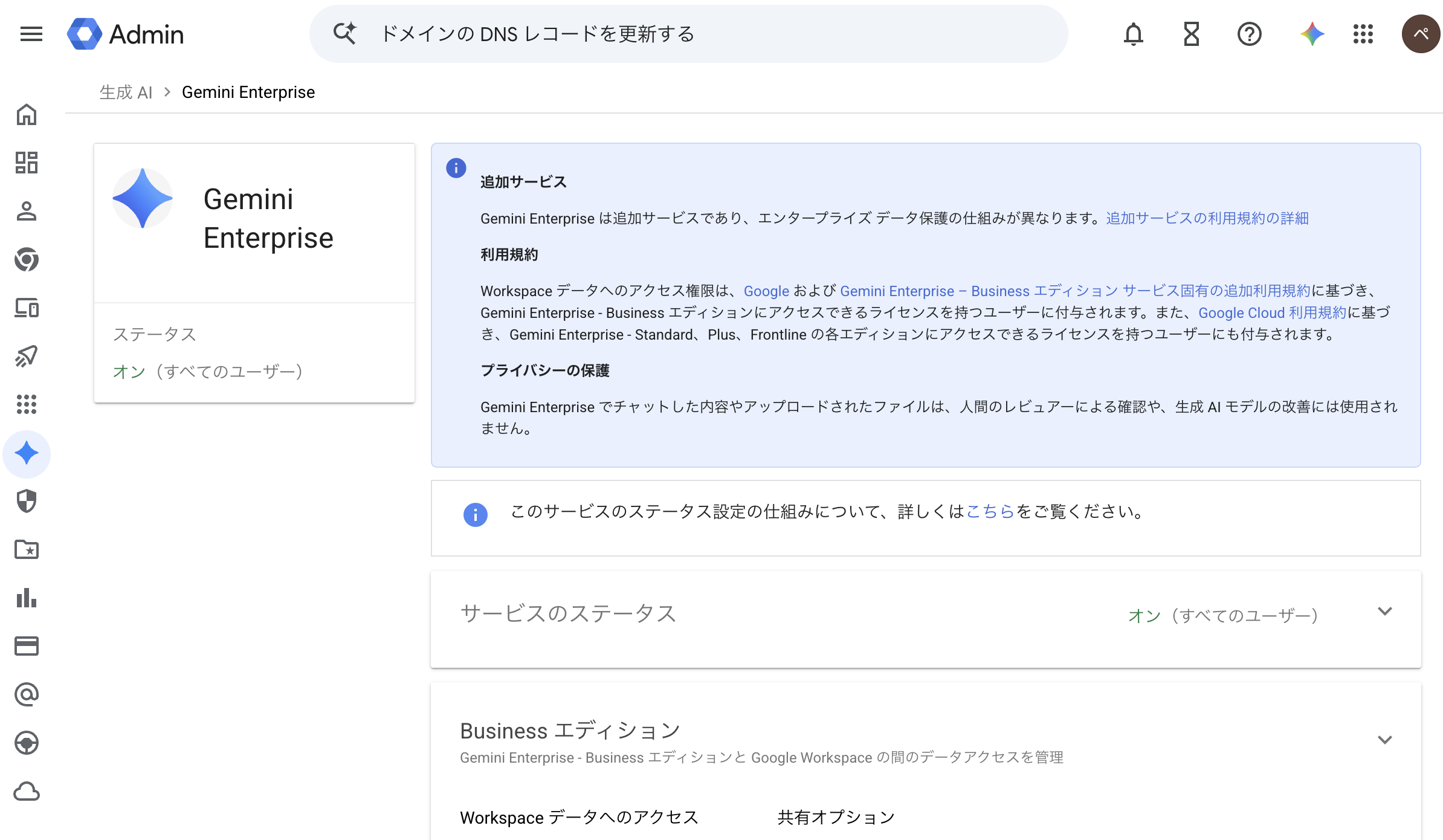Image resolution: width=1443 pixels, height=840 pixels.
Task: Open the tasks hourglass icon
Action: pyautogui.click(x=1192, y=34)
